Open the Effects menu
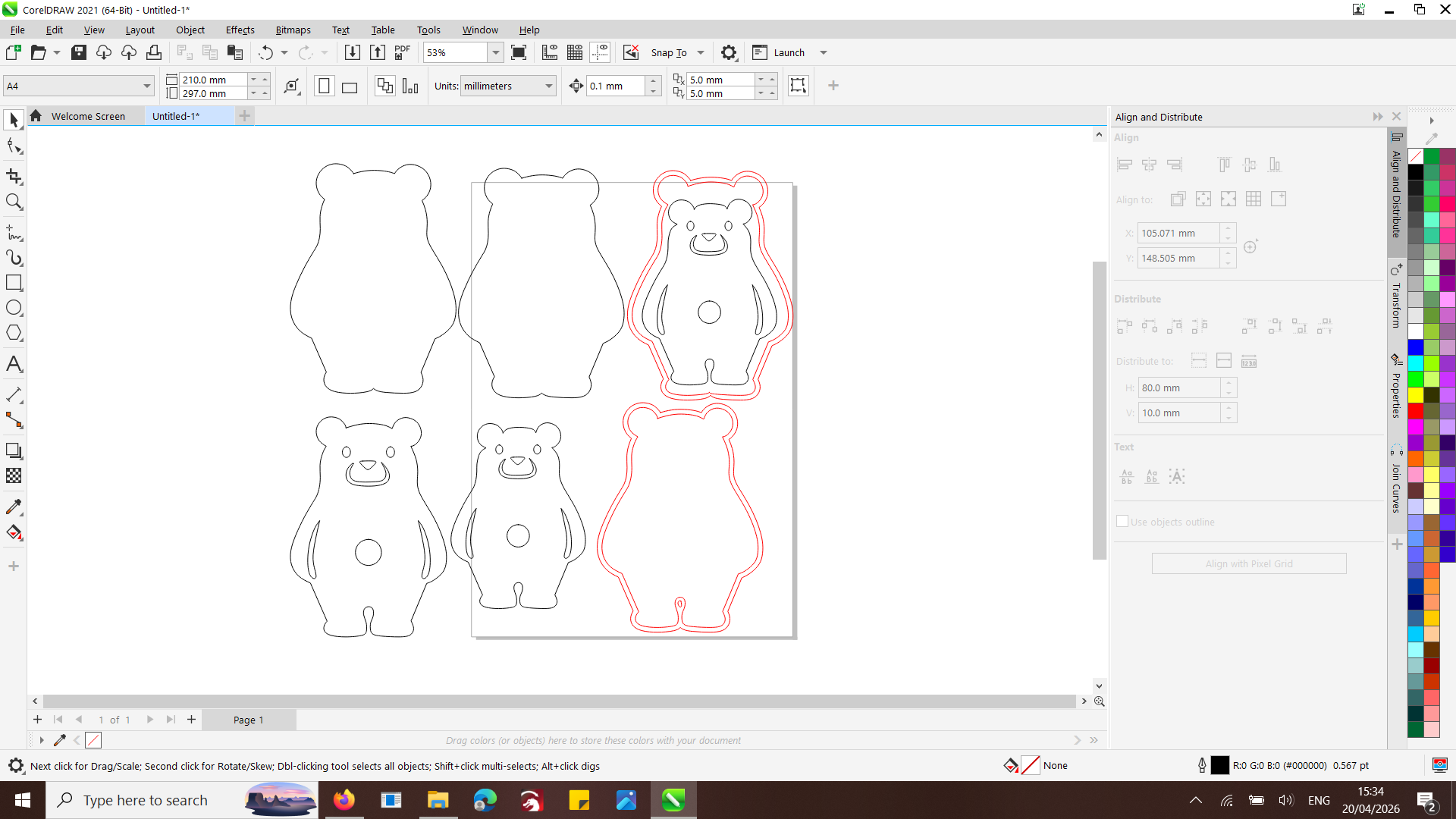 pos(240,30)
